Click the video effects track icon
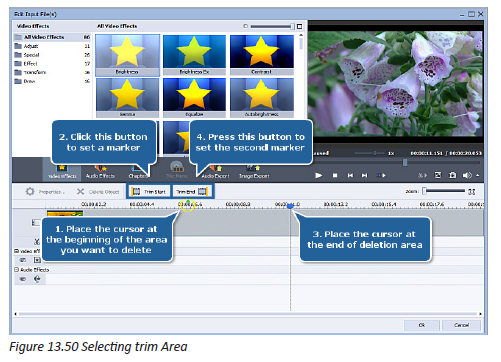The image size is (501, 362). (x=37, y=260)
